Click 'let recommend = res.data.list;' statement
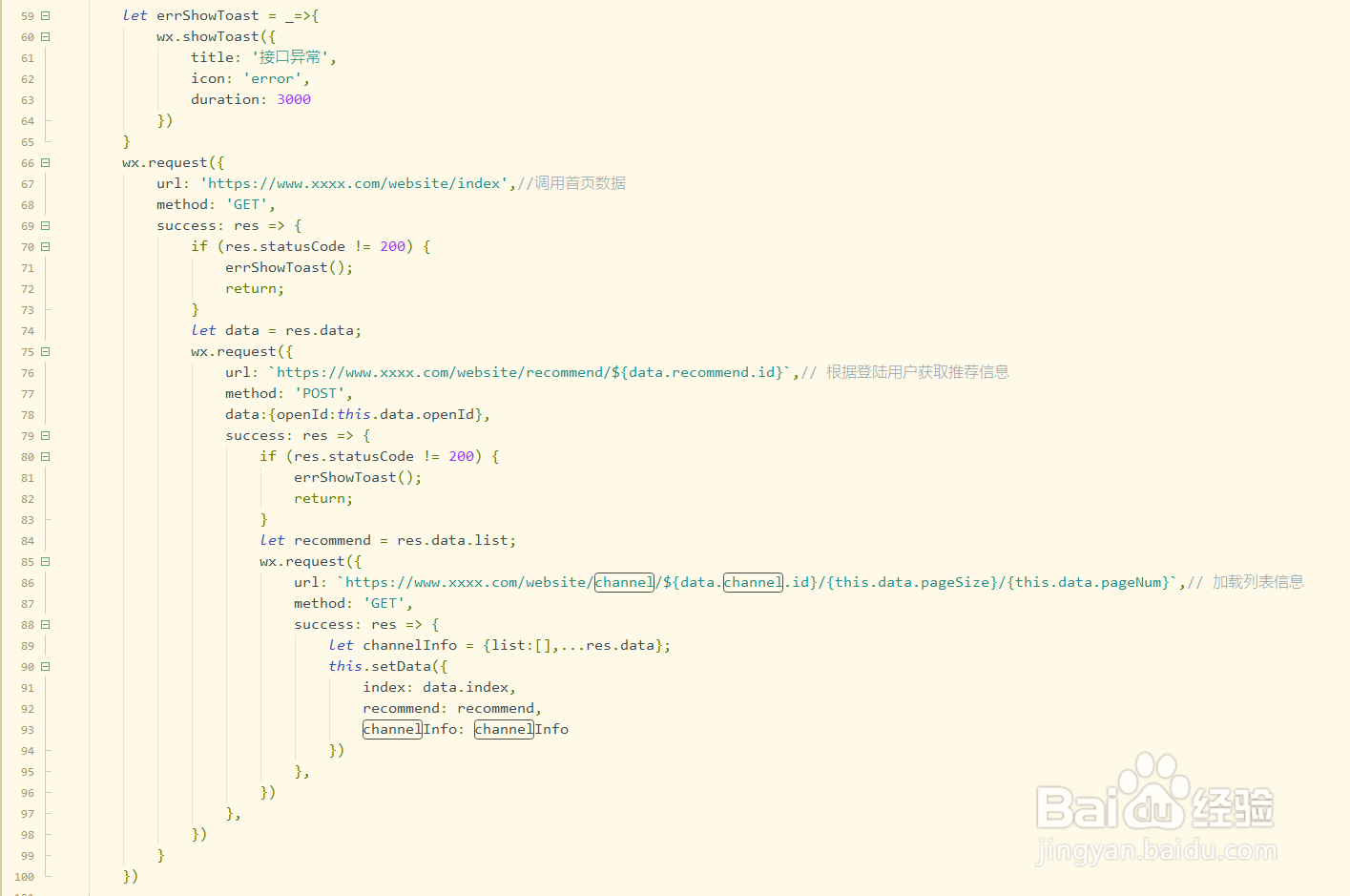 pyautogui.click(x=388, y=541)
